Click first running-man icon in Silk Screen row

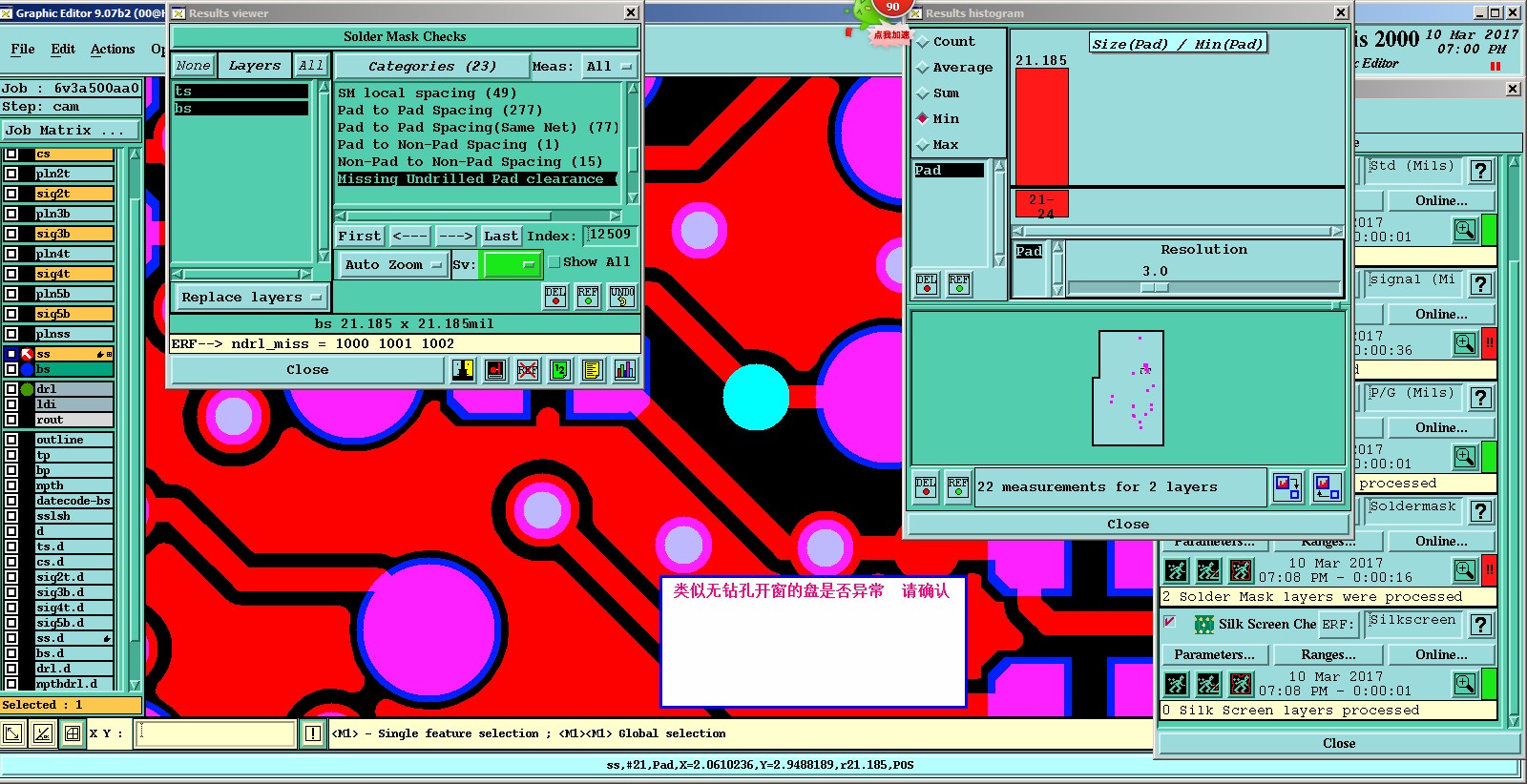click(1176, 684)
